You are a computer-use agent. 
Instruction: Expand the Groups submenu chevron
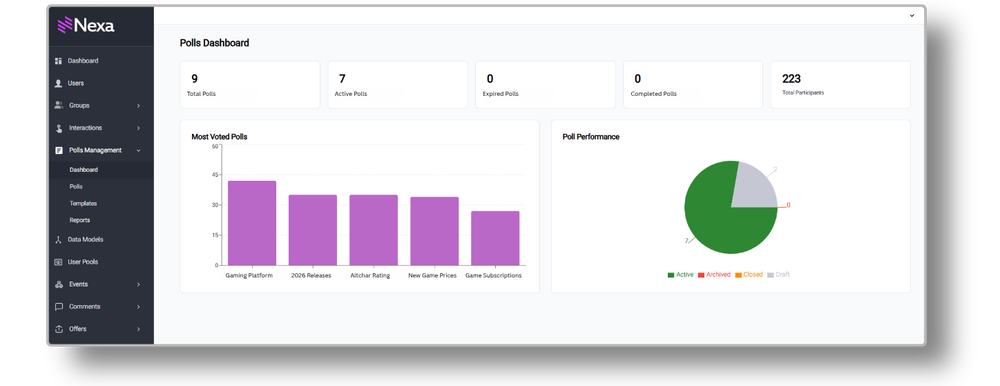pos(138,106)
